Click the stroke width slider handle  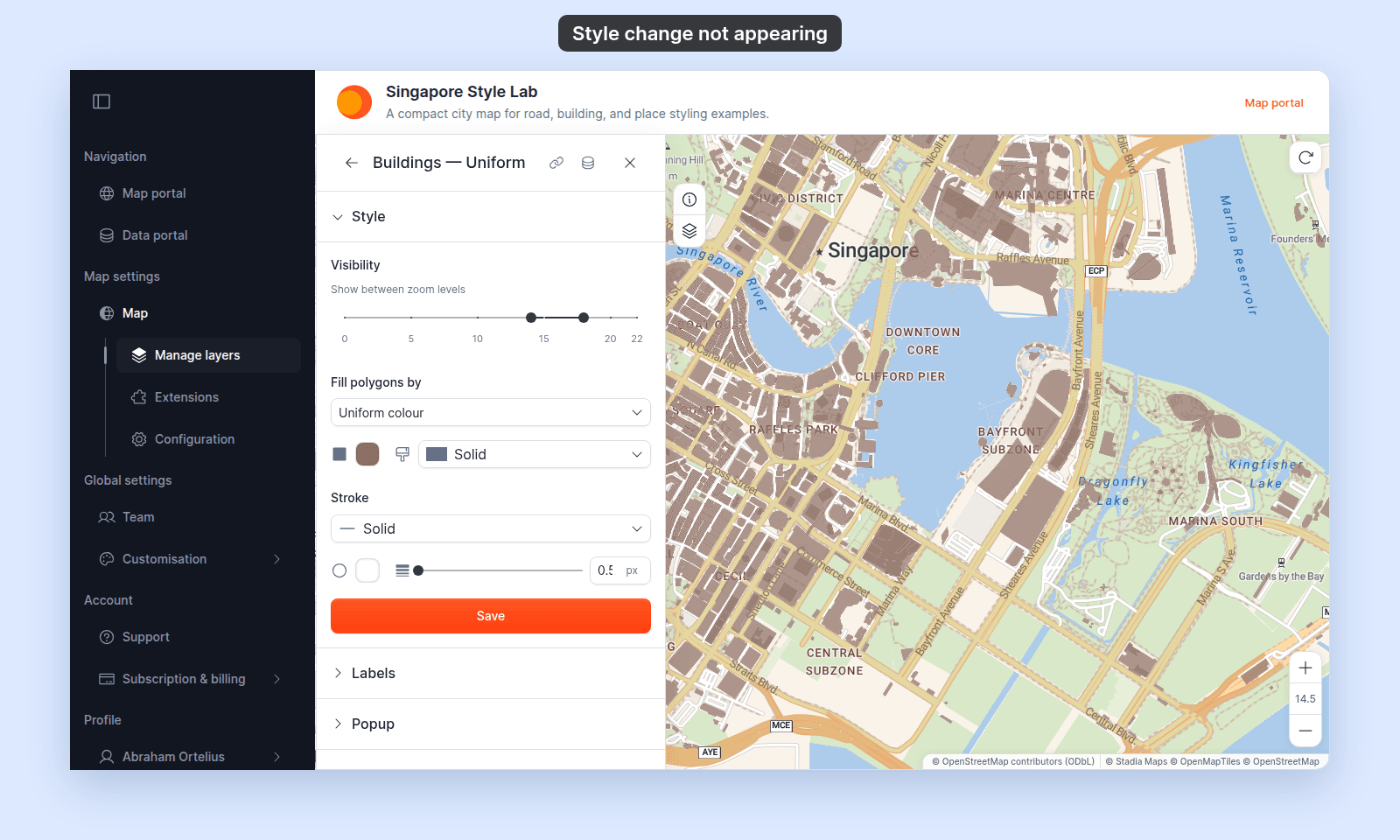[x=418, y=570]
